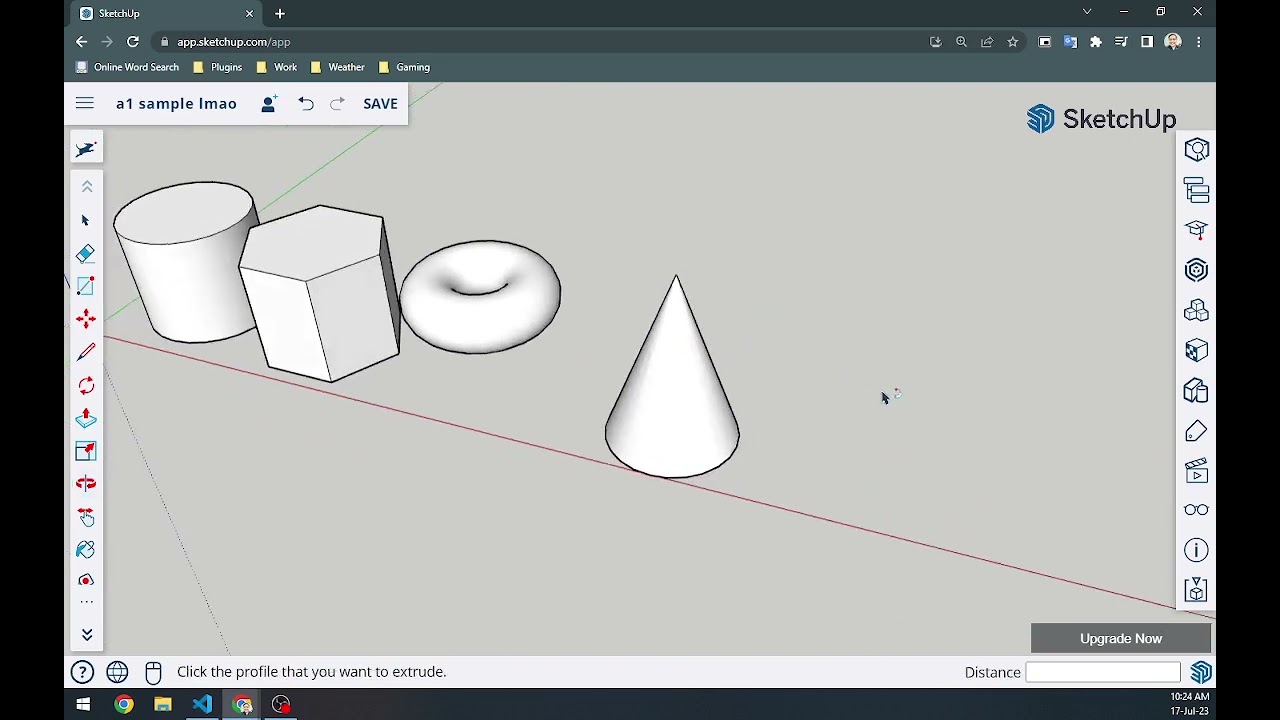Open Chrome extensions puzzle icon
The width and height of the screenshot is (1280, 720).
tap(1096, 42)
